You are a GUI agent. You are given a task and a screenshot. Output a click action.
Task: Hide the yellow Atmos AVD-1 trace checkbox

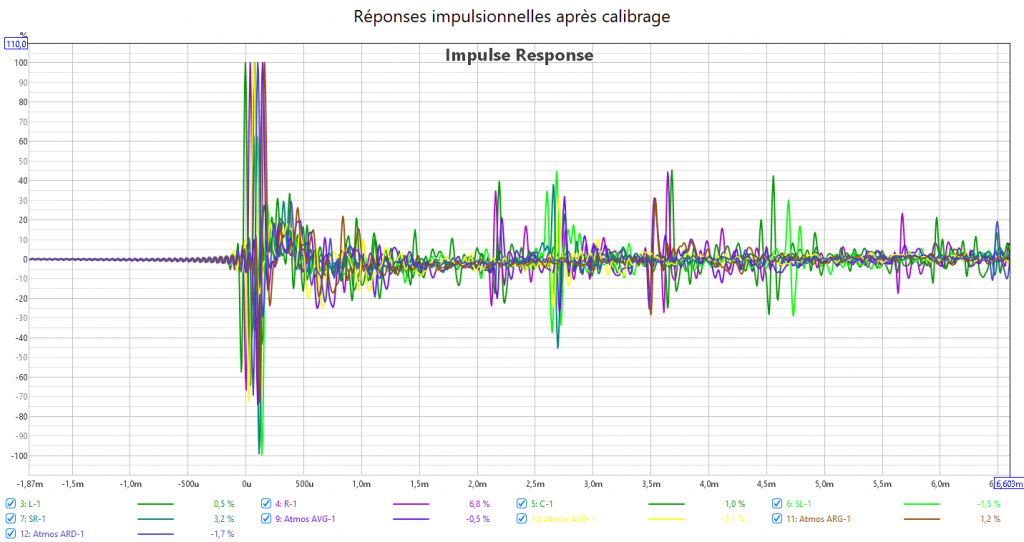[523, 519]
